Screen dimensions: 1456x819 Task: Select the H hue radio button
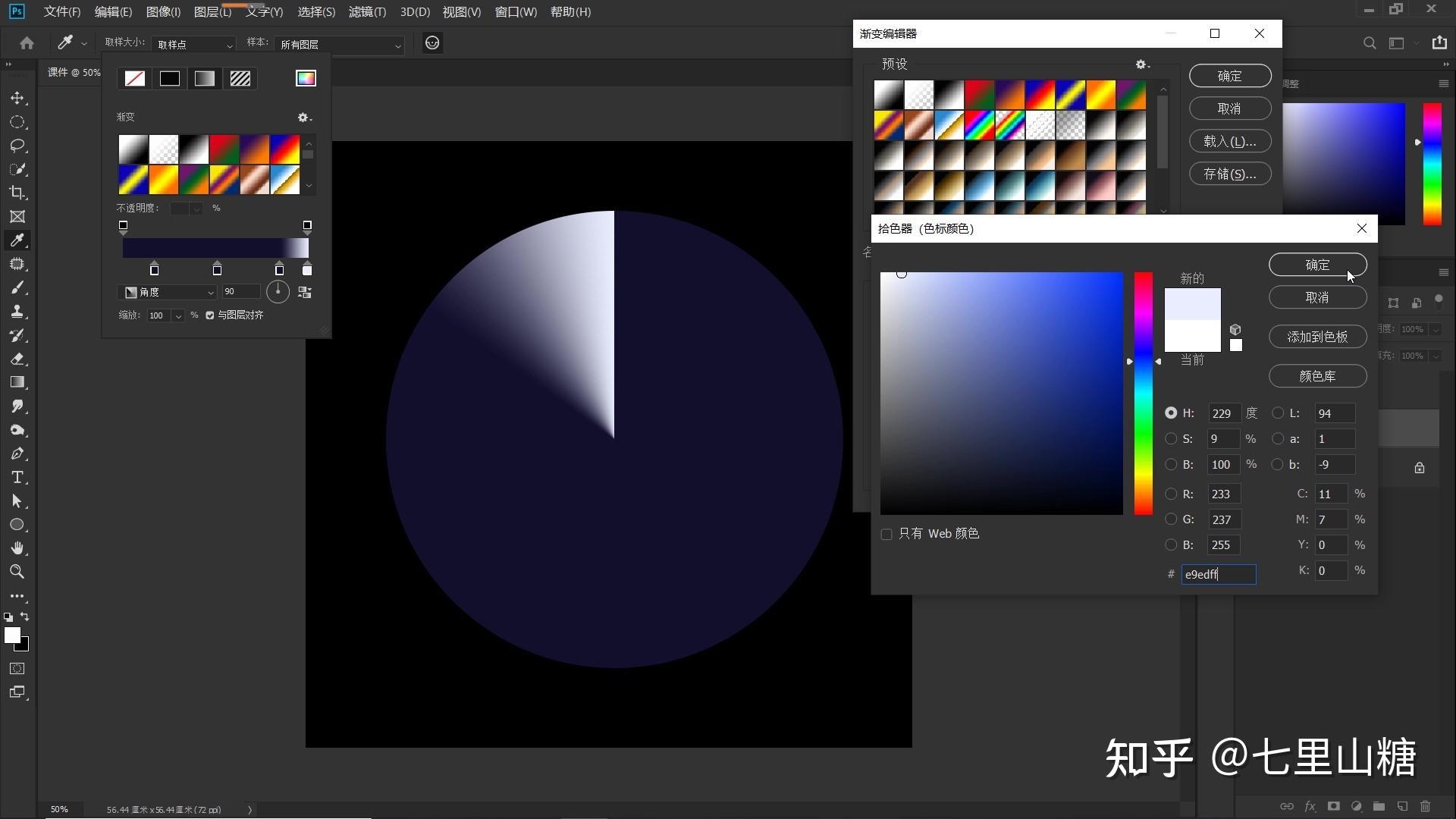coord(1171,413)
